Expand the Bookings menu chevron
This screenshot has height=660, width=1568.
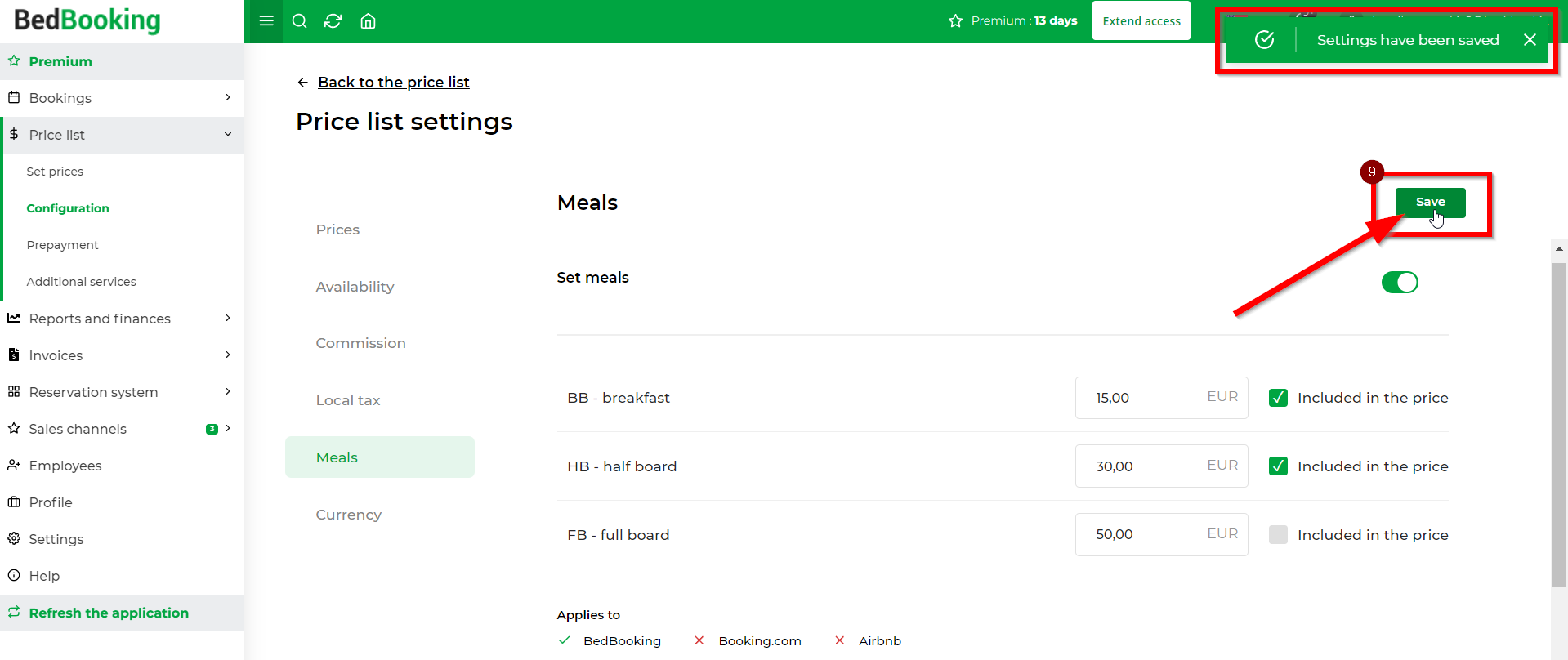point(228,97)
